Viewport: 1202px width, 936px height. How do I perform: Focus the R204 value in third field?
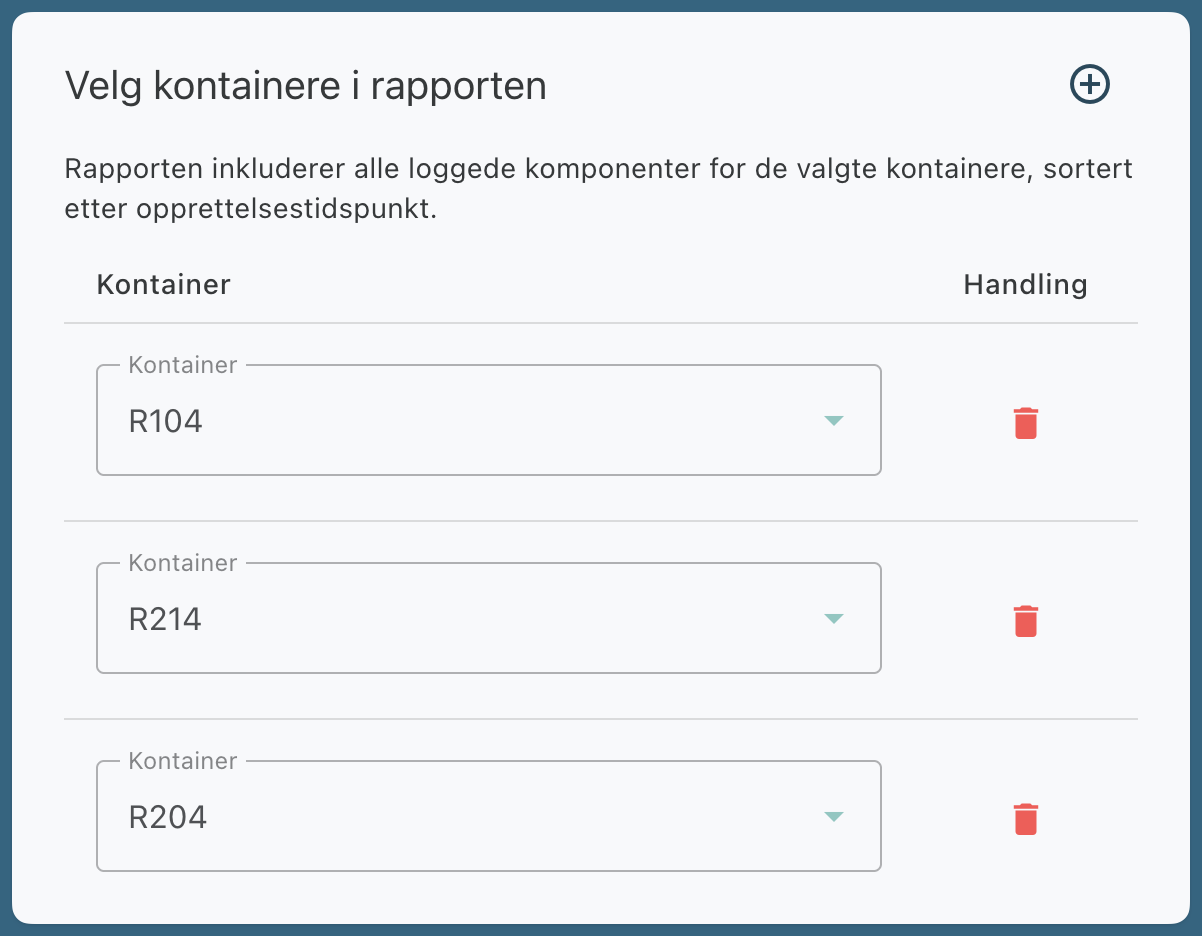pos(168,818)
